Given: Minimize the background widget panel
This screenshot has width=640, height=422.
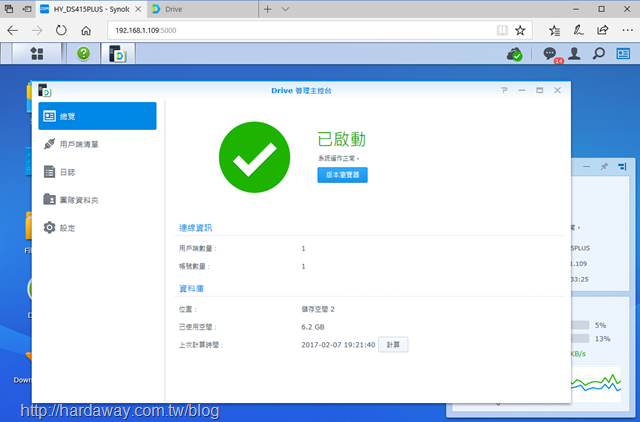Looking at the screenshot, I should (587, 167).
